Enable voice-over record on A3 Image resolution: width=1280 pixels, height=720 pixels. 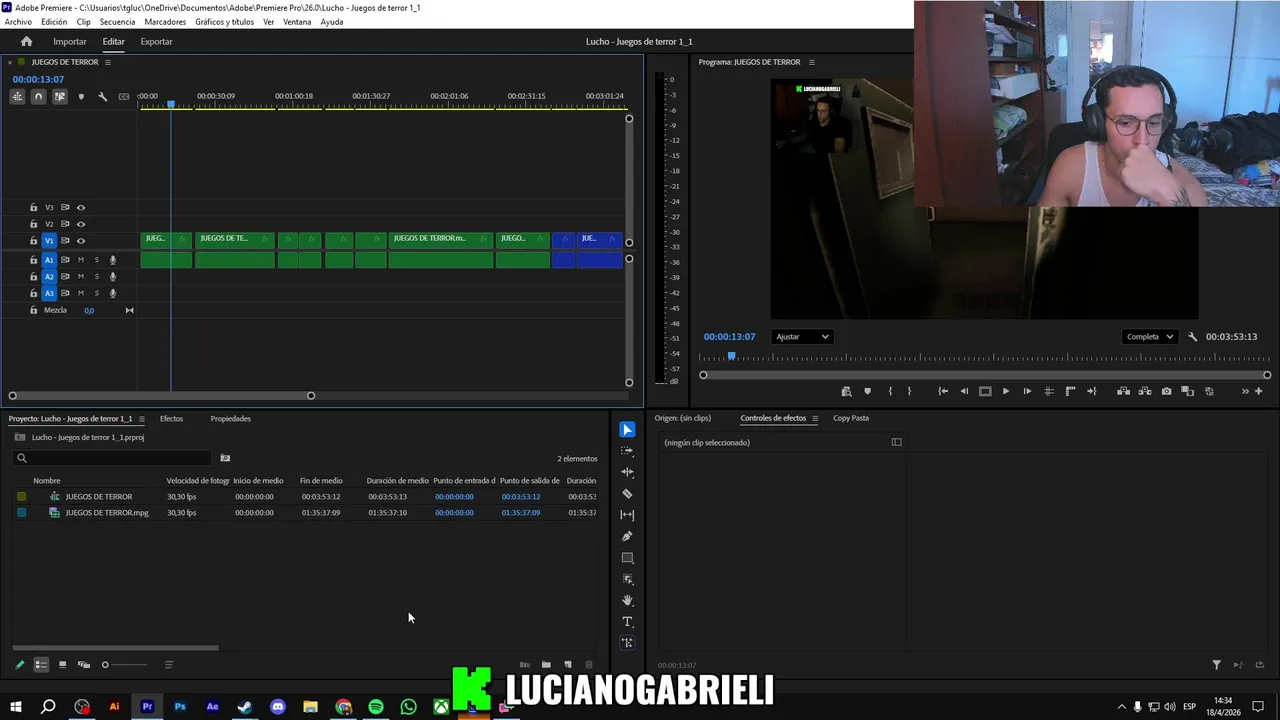[113, 293]
